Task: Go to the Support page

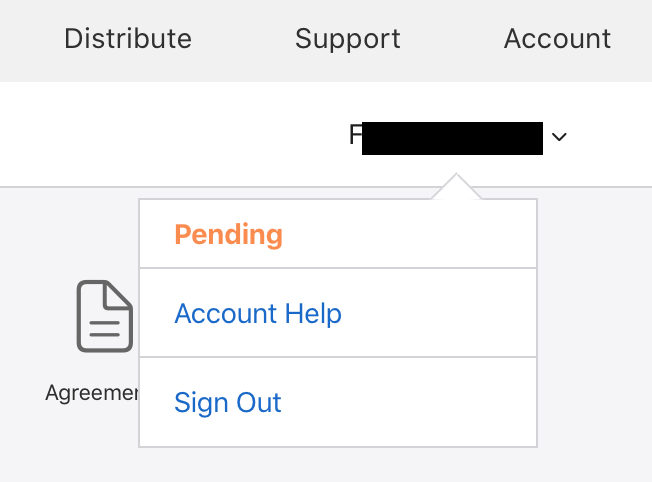Action: point(347,39)
